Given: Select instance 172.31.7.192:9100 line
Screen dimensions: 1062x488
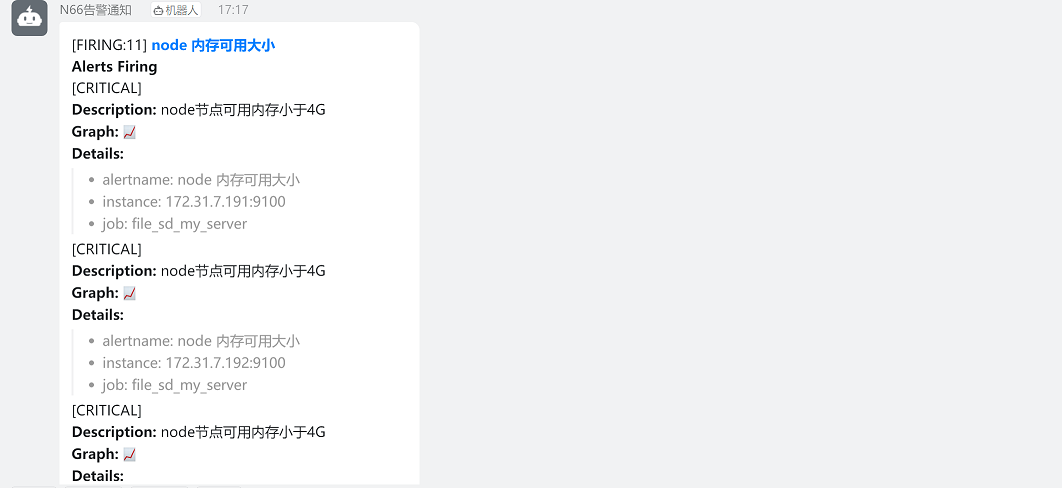Looking at the screenshot, I should point(194,363).
